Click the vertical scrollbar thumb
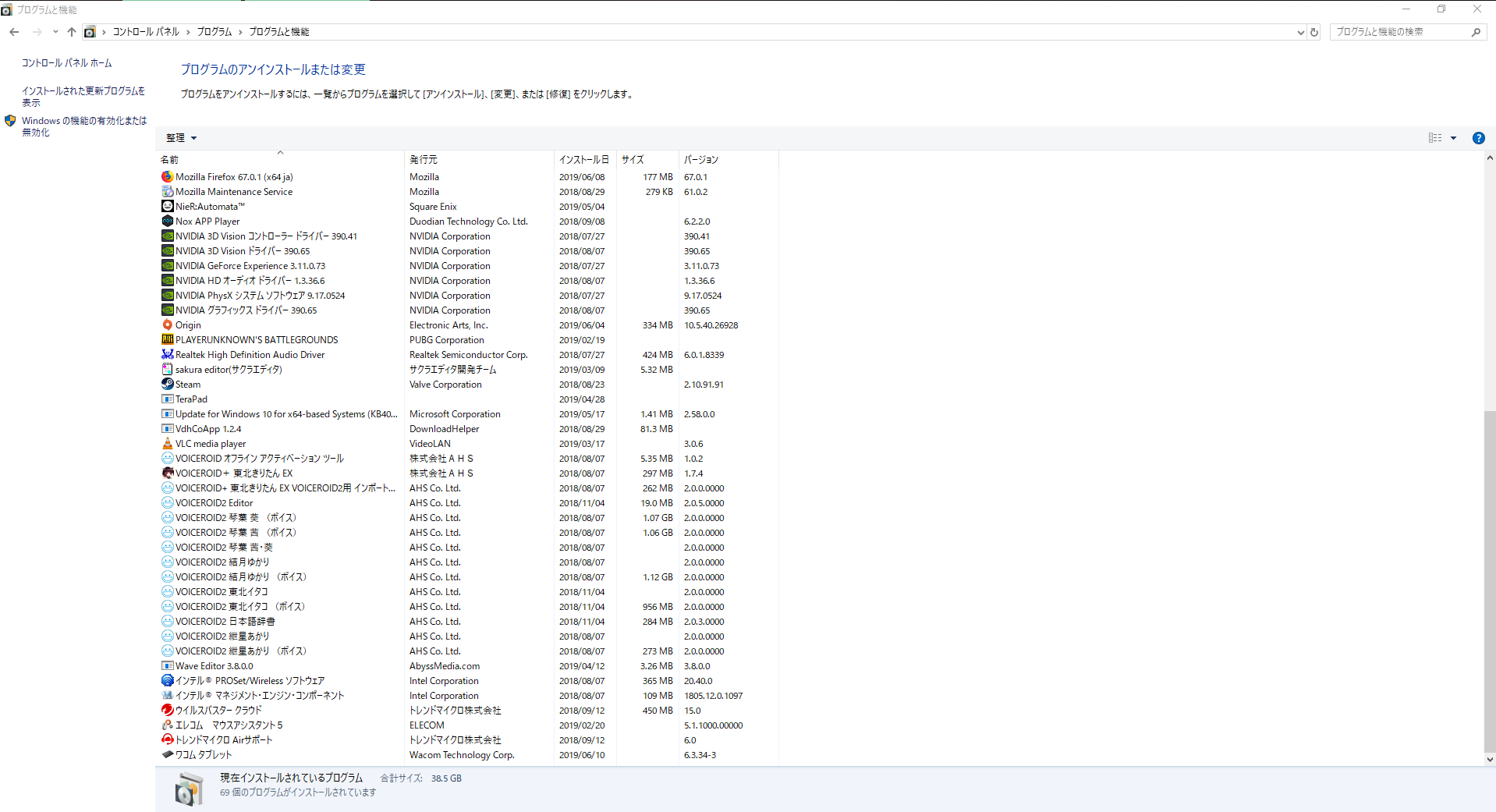This screenshot has height=812, width=1496. tap(1490, 581)
